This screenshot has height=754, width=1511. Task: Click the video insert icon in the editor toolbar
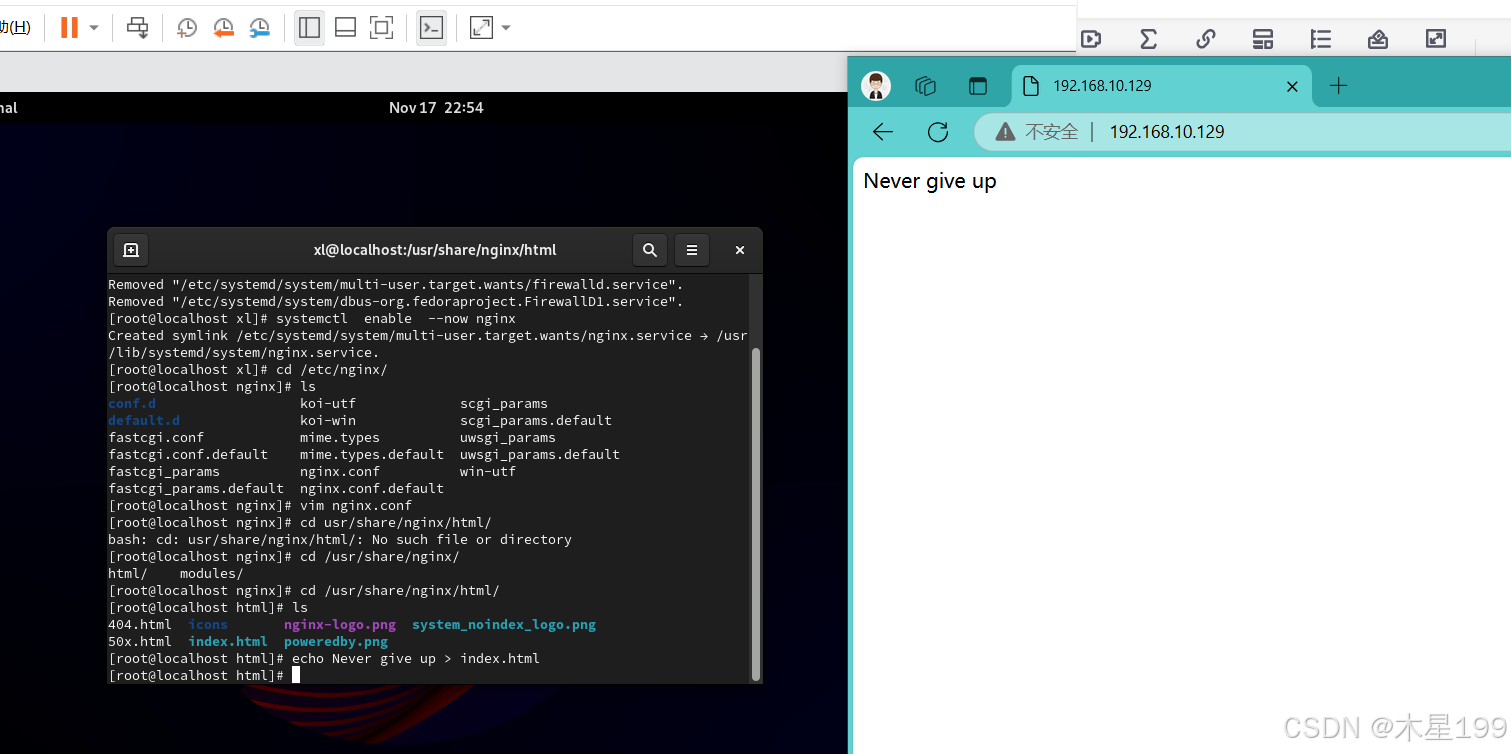coord(1091,39)
